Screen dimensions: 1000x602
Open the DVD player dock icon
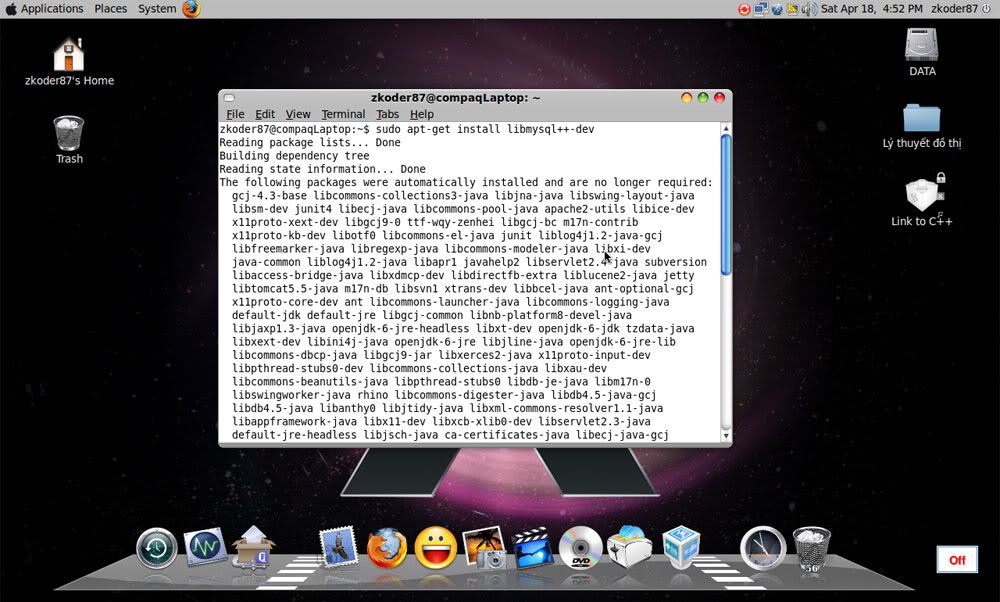[580, 547]
